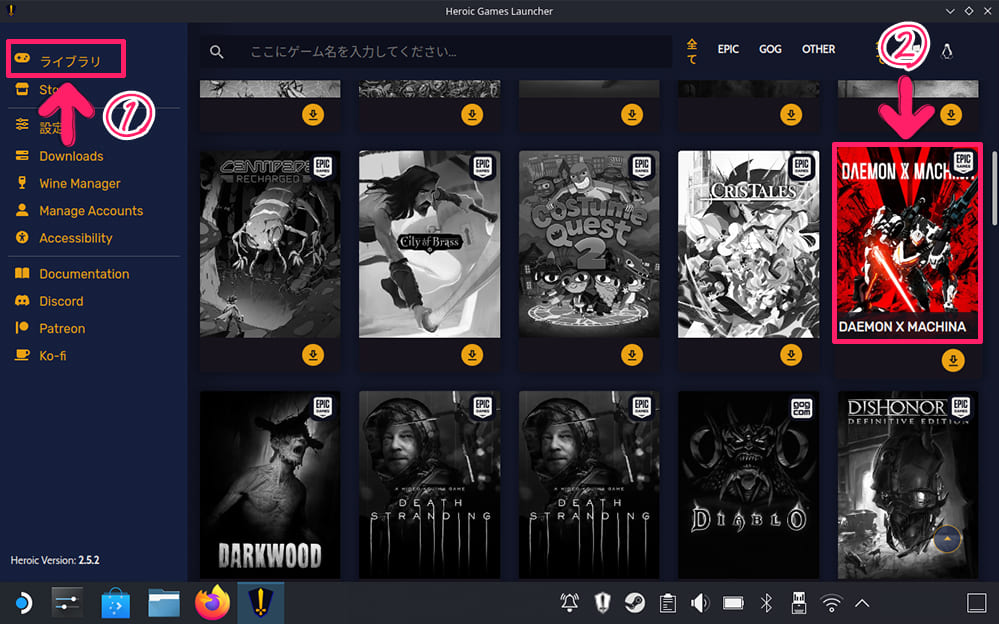The width and height of the screenshot is (999, 624).
Task: Open the ライブラリ library page in the sidebar
Action: coord(66,60)
